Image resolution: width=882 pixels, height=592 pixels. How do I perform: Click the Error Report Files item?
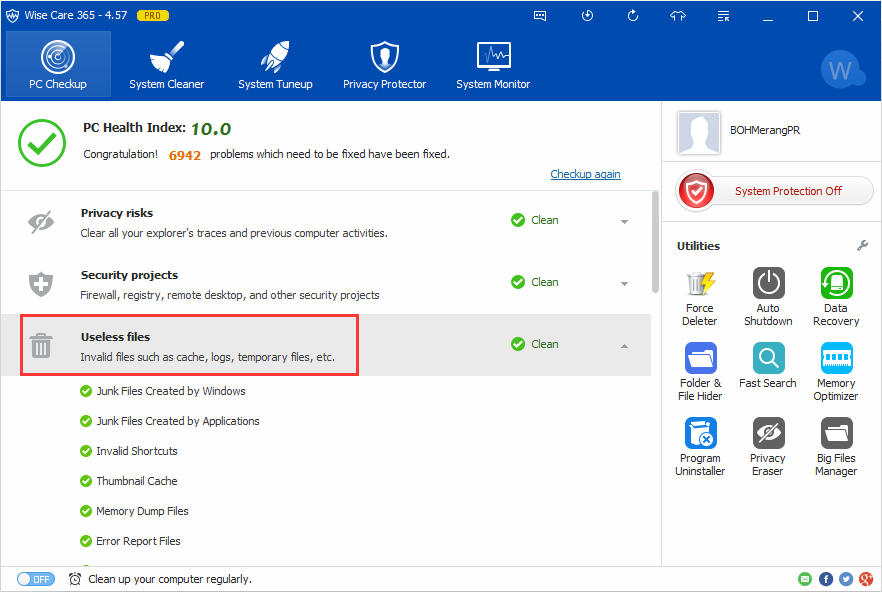coord(138,541)
